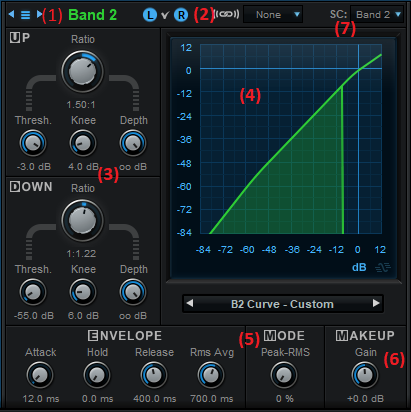Click the check mark between L and R
Image resolution: width=411 pixels, height=412 pixels.
click(x=165, y=15)
